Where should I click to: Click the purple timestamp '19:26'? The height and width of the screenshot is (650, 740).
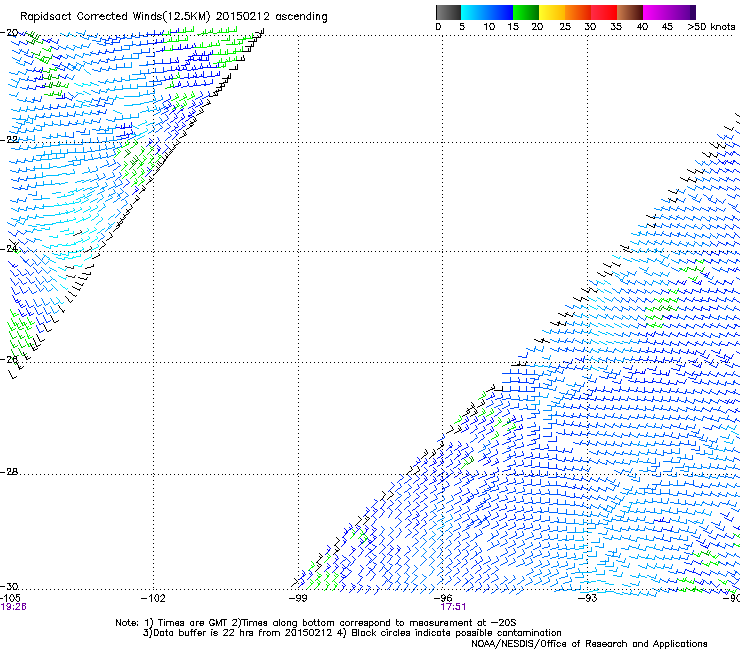pyautogui.click(x=13, y=607)
